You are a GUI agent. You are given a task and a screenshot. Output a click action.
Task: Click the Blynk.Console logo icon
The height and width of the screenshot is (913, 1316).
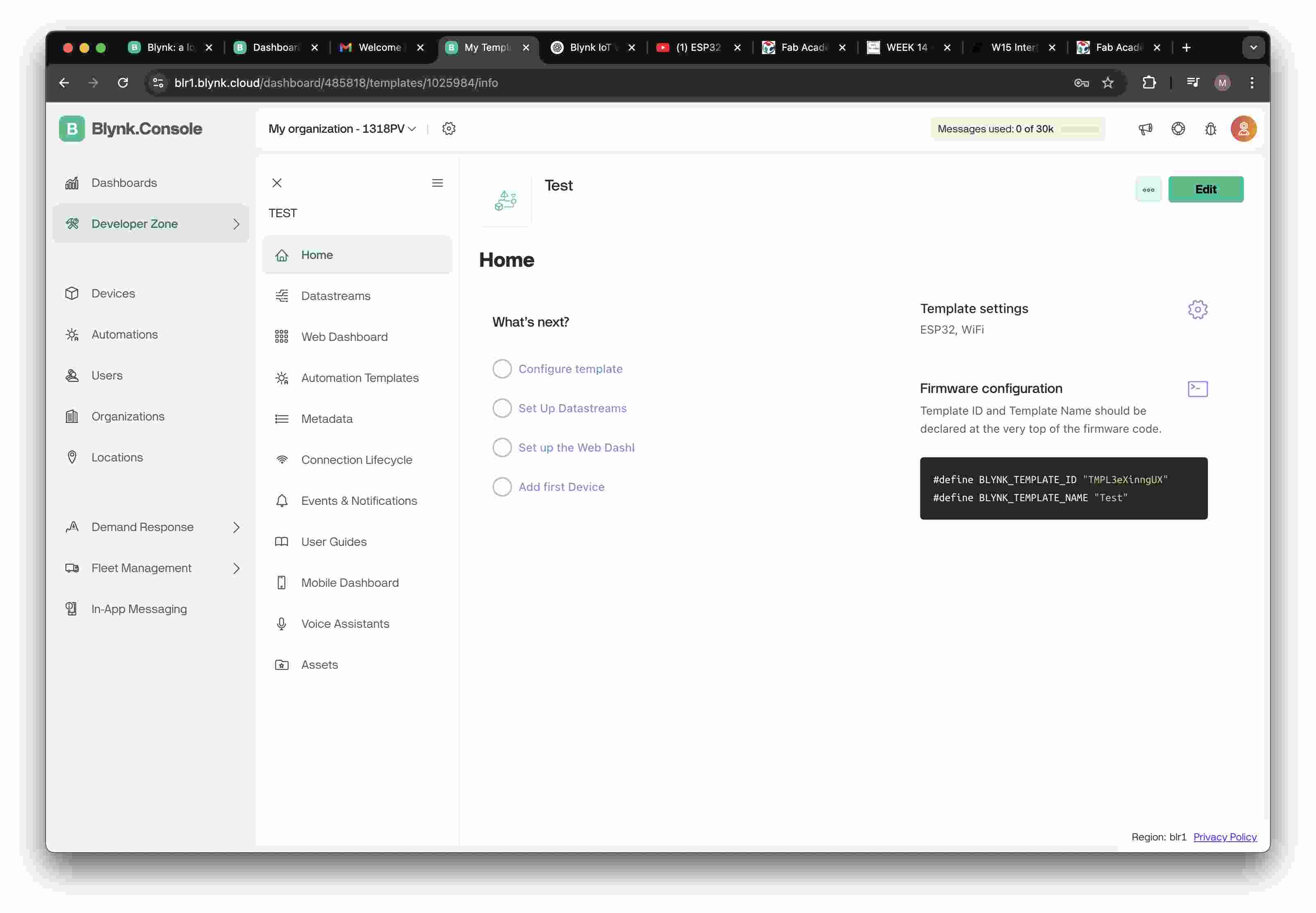[x=71, y=129]
